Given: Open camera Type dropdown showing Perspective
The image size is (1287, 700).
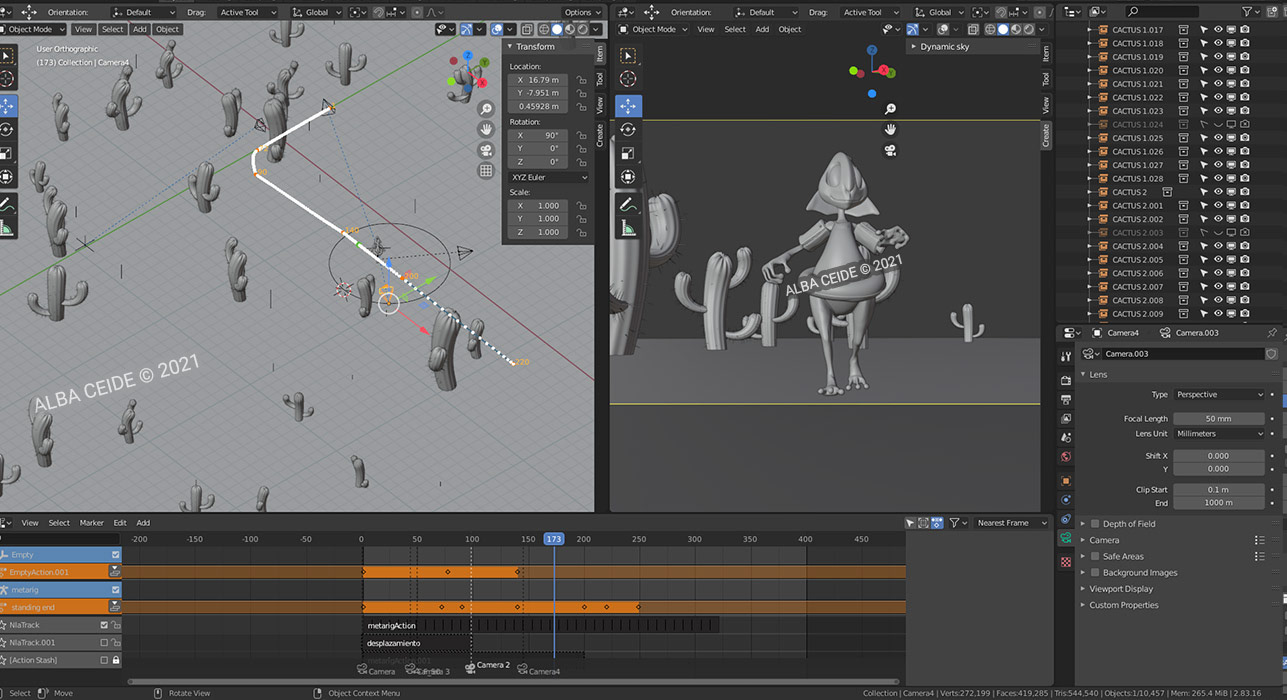Looking at the screenshot, I should pos(1219,395).
